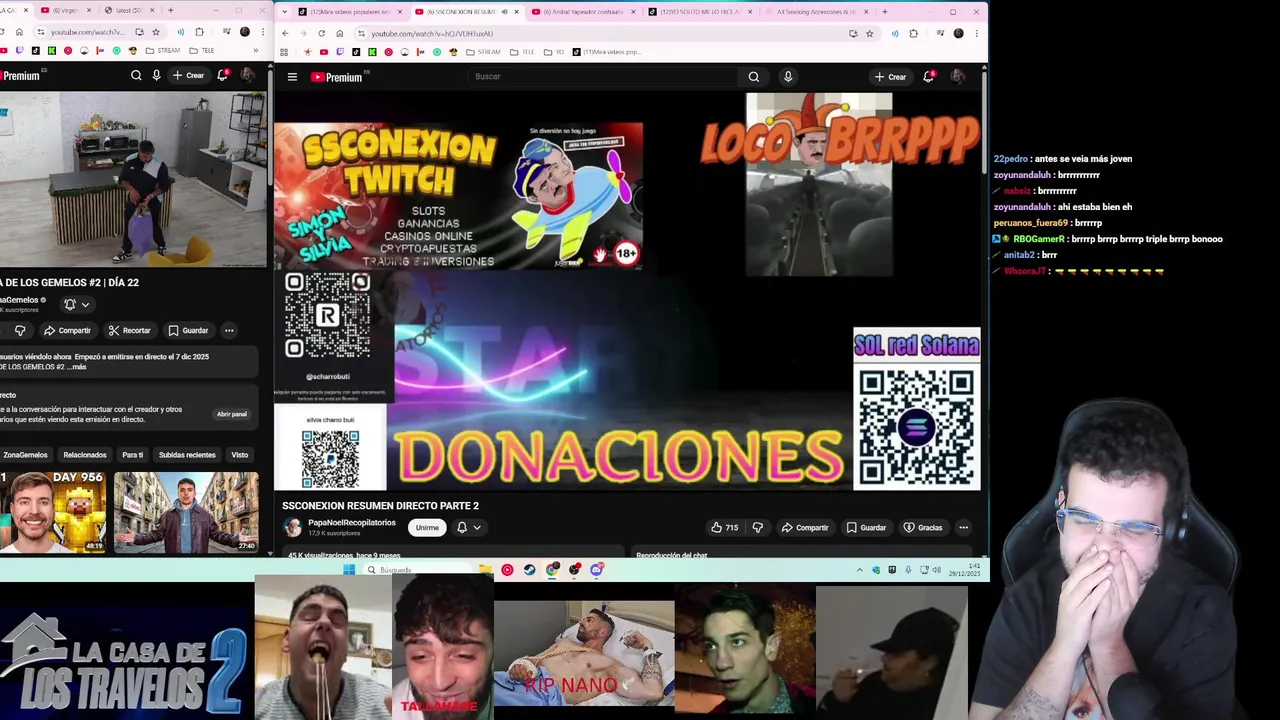Activate voice search microphone in main window
Viewport: 1280px width, 720px height.
tap(788, 77)
